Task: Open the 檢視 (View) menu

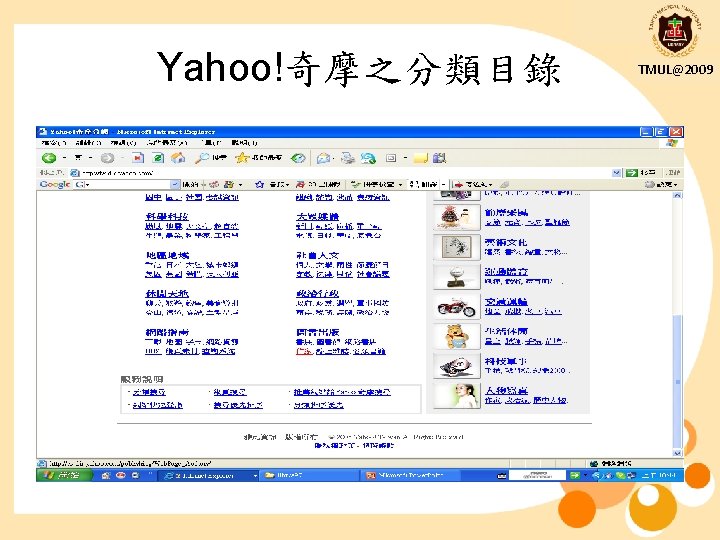Action: 123,143
